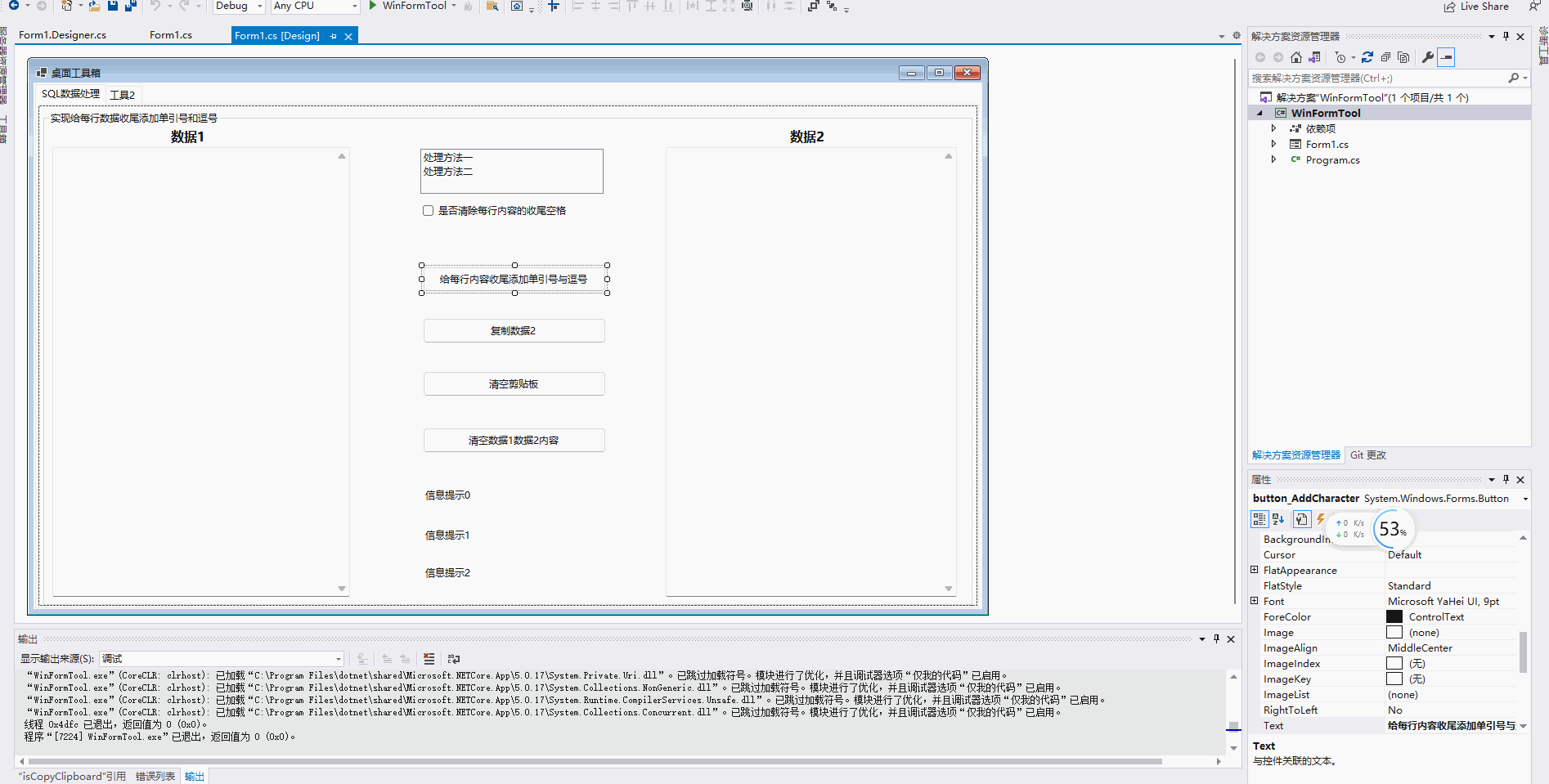Screen dimensions: 1549x784
Task: Click the Navigate Backward arrow in top toolbar
Action: (14, 5)
